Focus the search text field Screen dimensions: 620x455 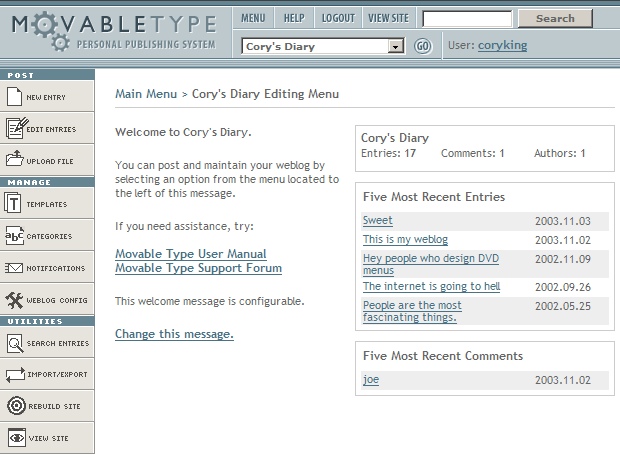click(467, 19)
